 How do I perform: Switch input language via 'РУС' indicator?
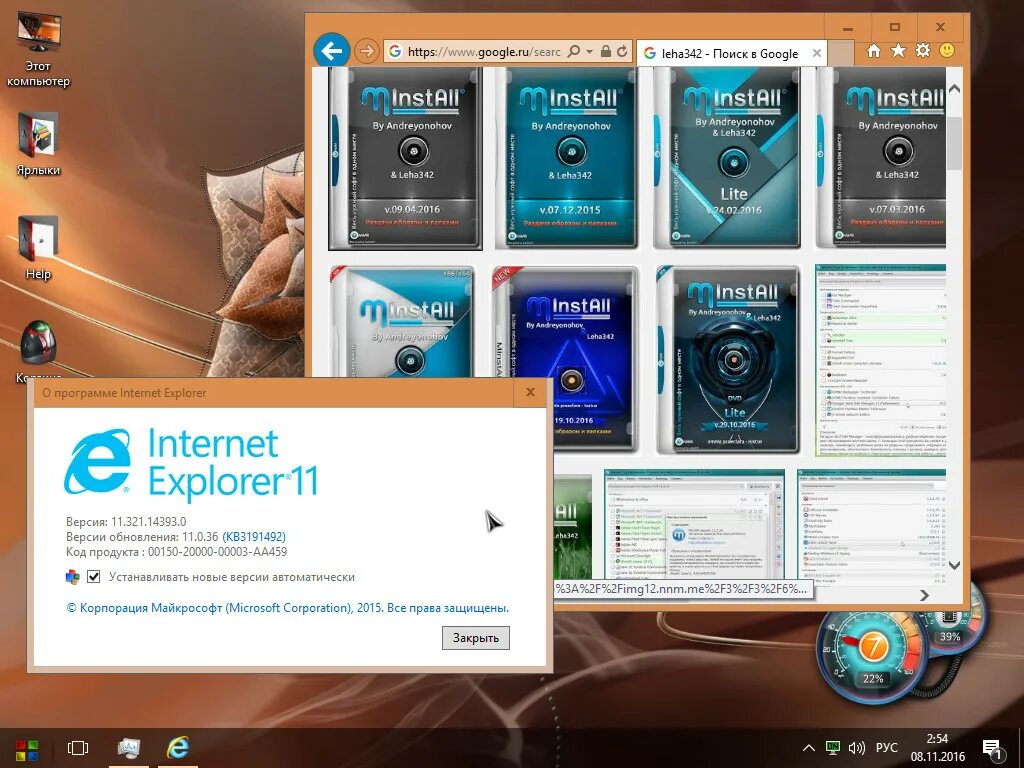886,748
